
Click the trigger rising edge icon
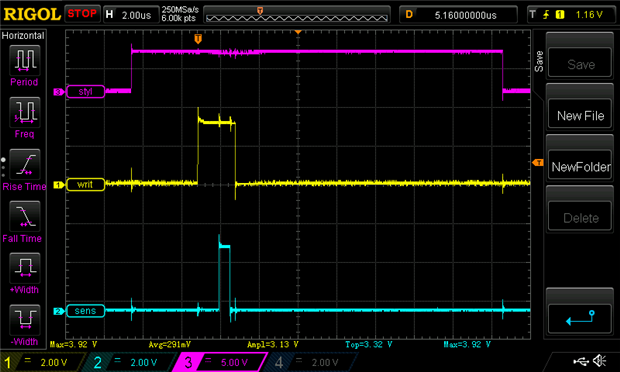coord(546,15)
